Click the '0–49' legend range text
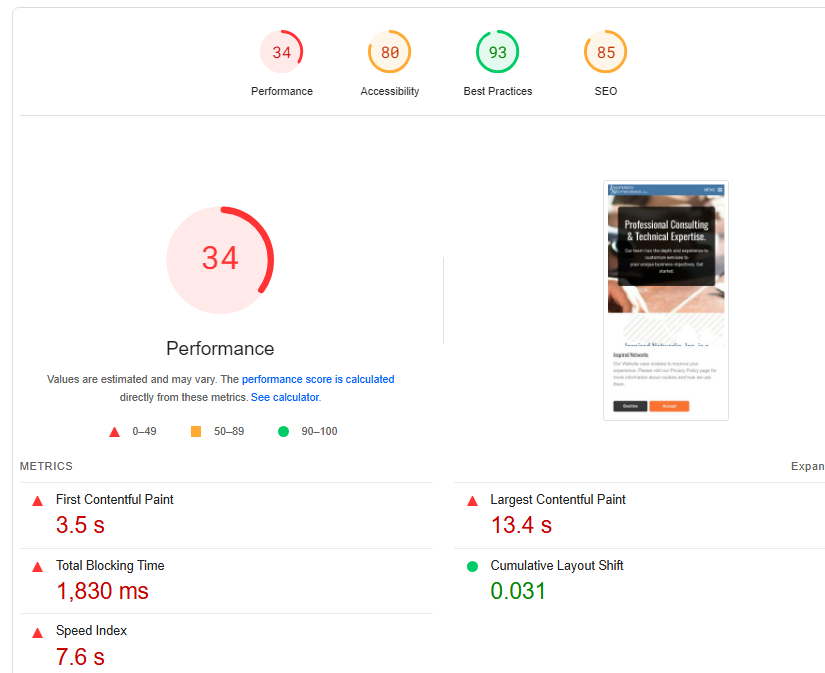Screen dimensions: 825x673 click(x=144, y=431)
